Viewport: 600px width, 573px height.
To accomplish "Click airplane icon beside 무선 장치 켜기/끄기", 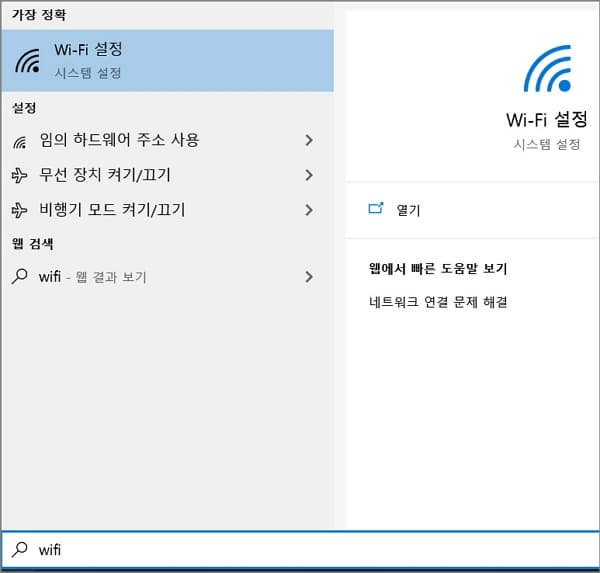I will (x=20, y=176).
